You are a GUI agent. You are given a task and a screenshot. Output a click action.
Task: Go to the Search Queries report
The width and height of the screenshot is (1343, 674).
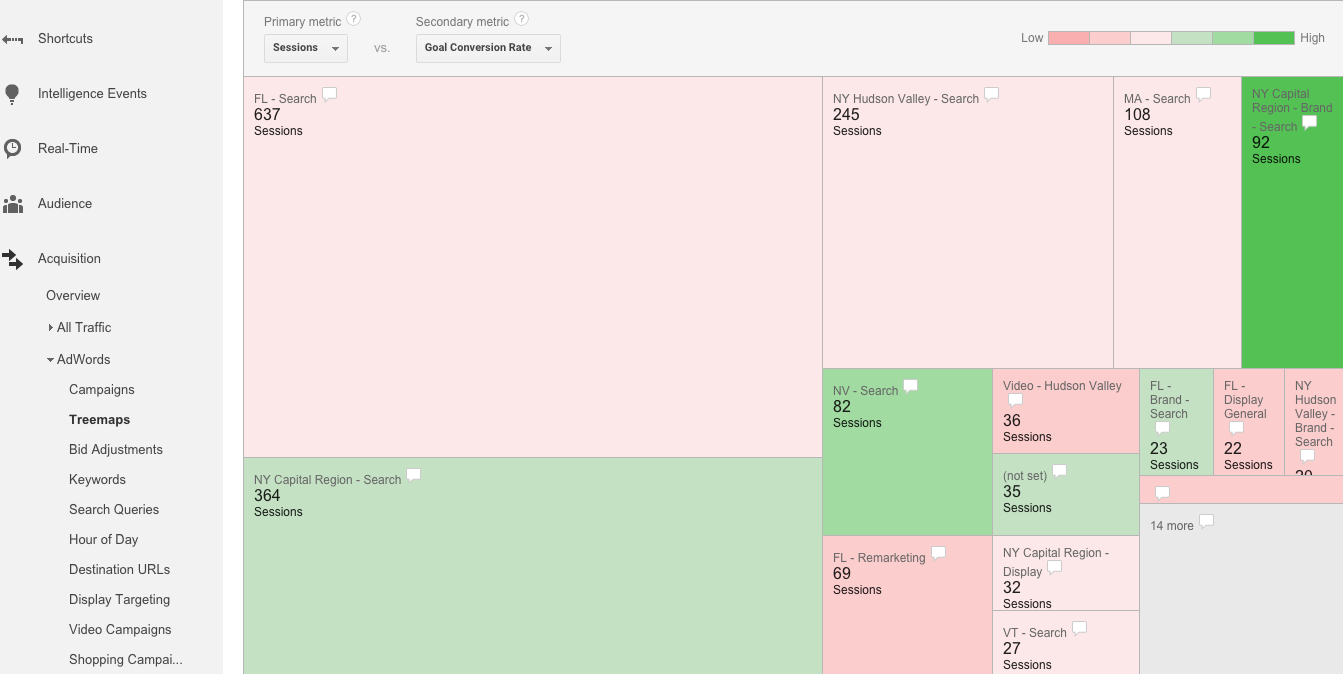click(x=114, y=510)
